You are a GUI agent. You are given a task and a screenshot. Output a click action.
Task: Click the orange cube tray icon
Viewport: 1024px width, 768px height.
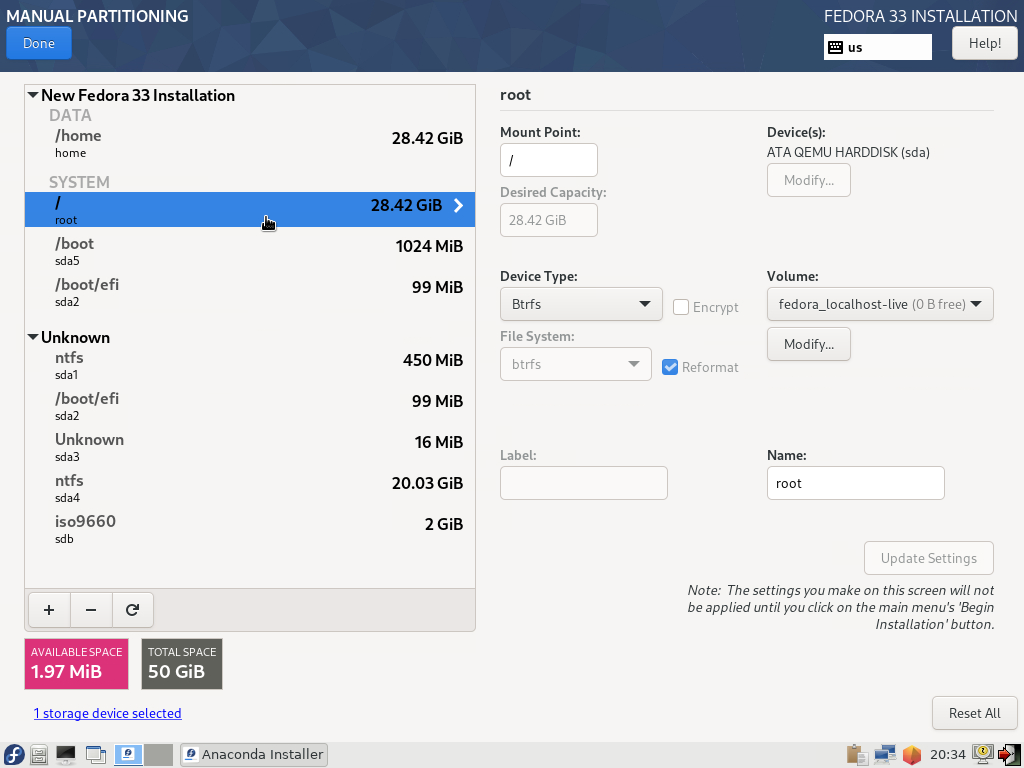click(912, 754)
